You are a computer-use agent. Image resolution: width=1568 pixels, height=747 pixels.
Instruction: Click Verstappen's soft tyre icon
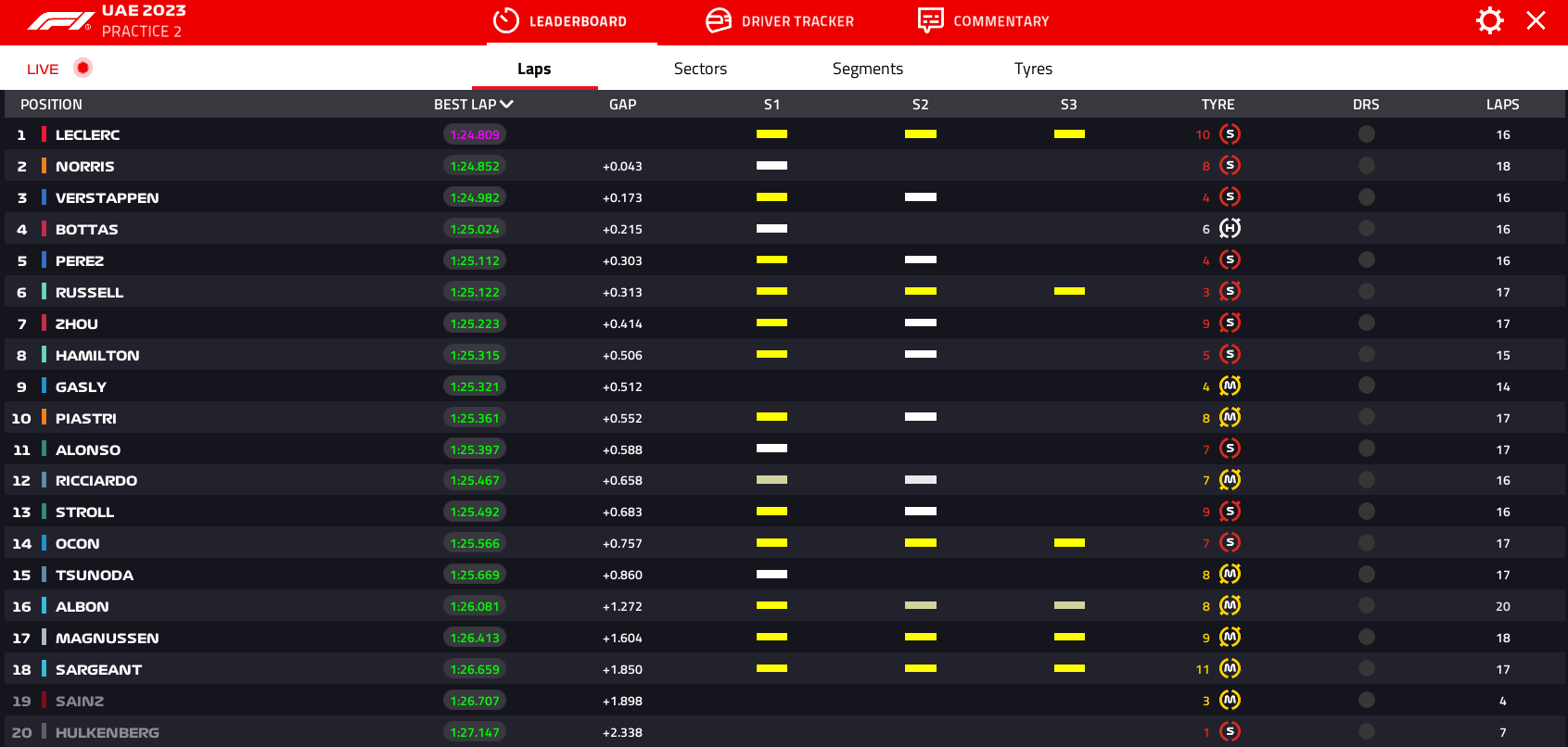tap(1230, 197)
